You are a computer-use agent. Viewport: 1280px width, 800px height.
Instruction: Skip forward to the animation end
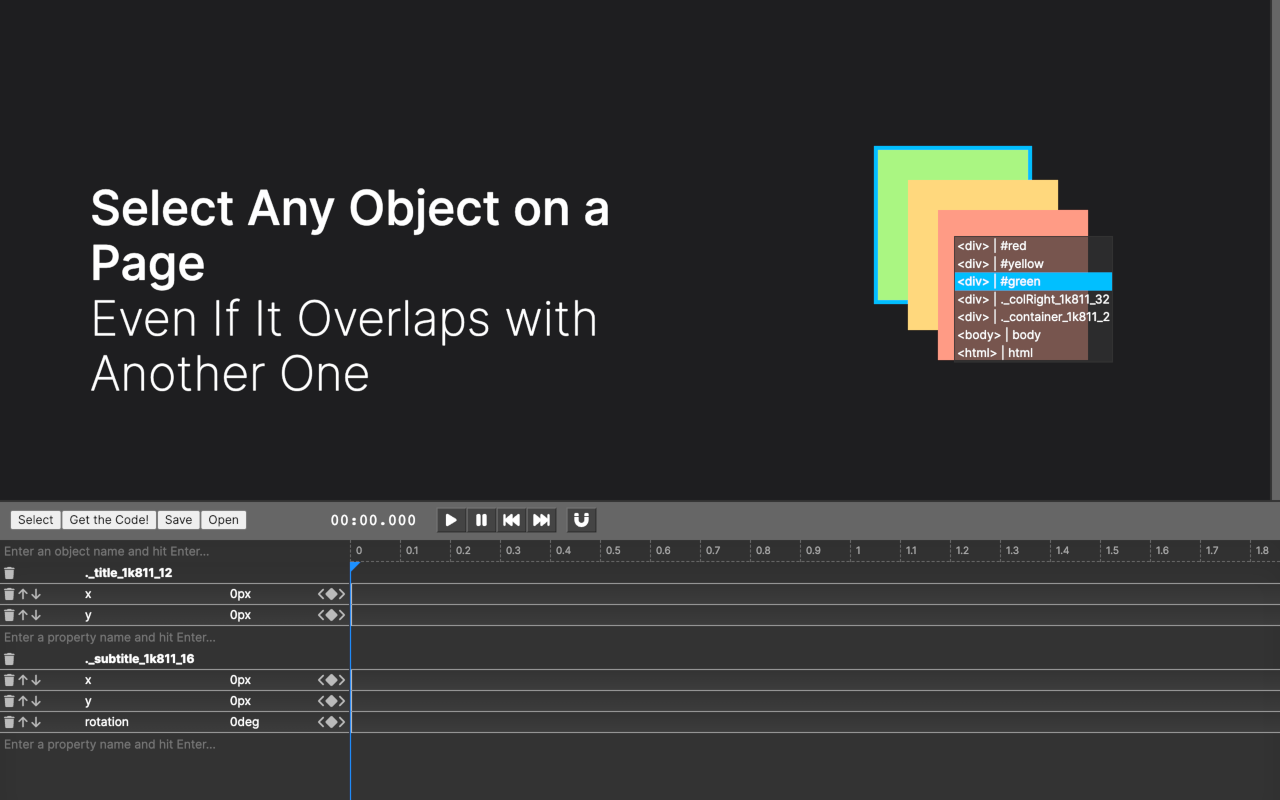pos(541,520)
